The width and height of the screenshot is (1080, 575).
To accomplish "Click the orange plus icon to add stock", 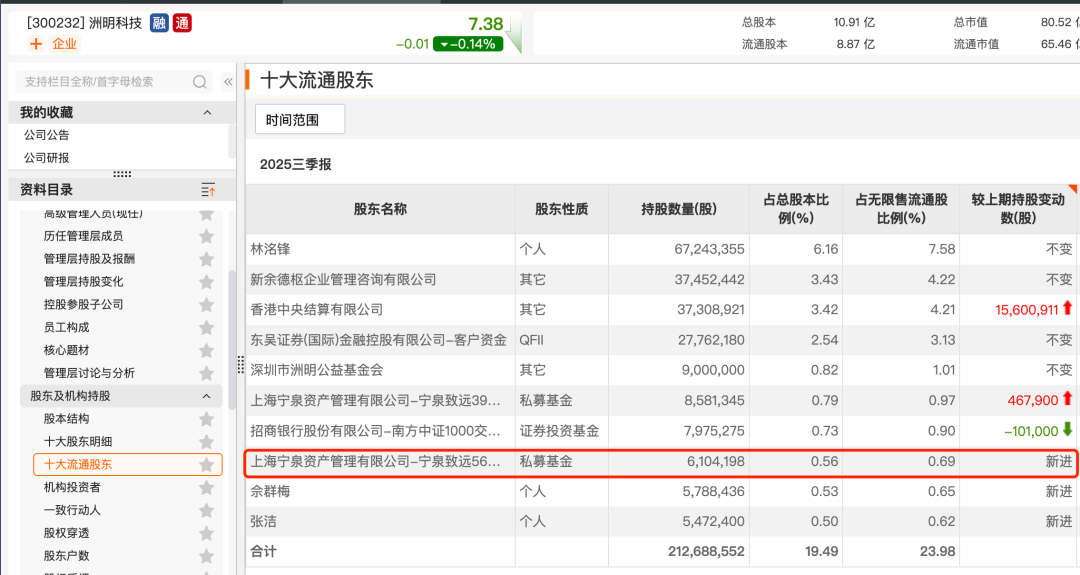I will [36, 44].
